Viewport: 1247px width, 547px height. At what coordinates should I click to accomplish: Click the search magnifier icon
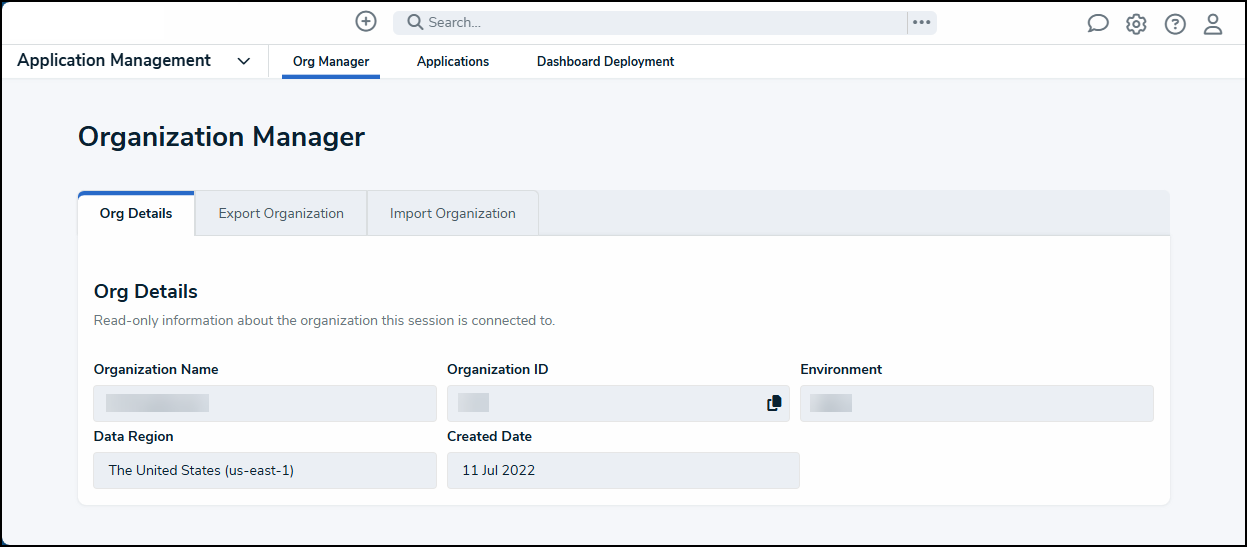pos(415,22)
